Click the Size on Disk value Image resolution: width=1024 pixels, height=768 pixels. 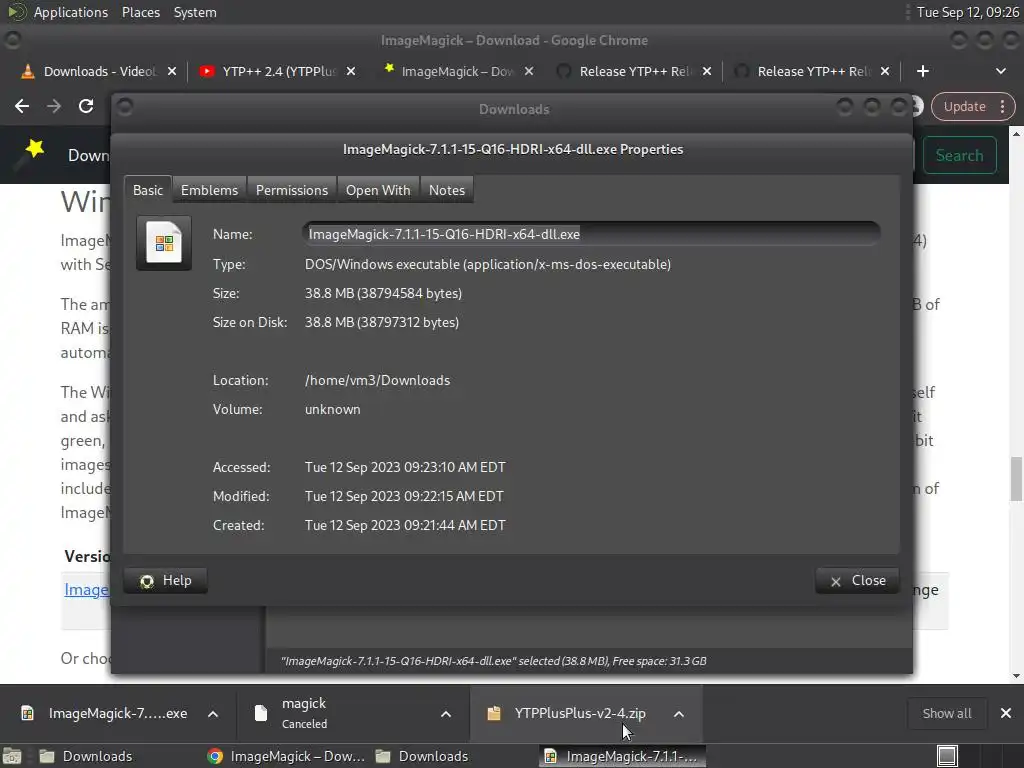tap(382, 322)
